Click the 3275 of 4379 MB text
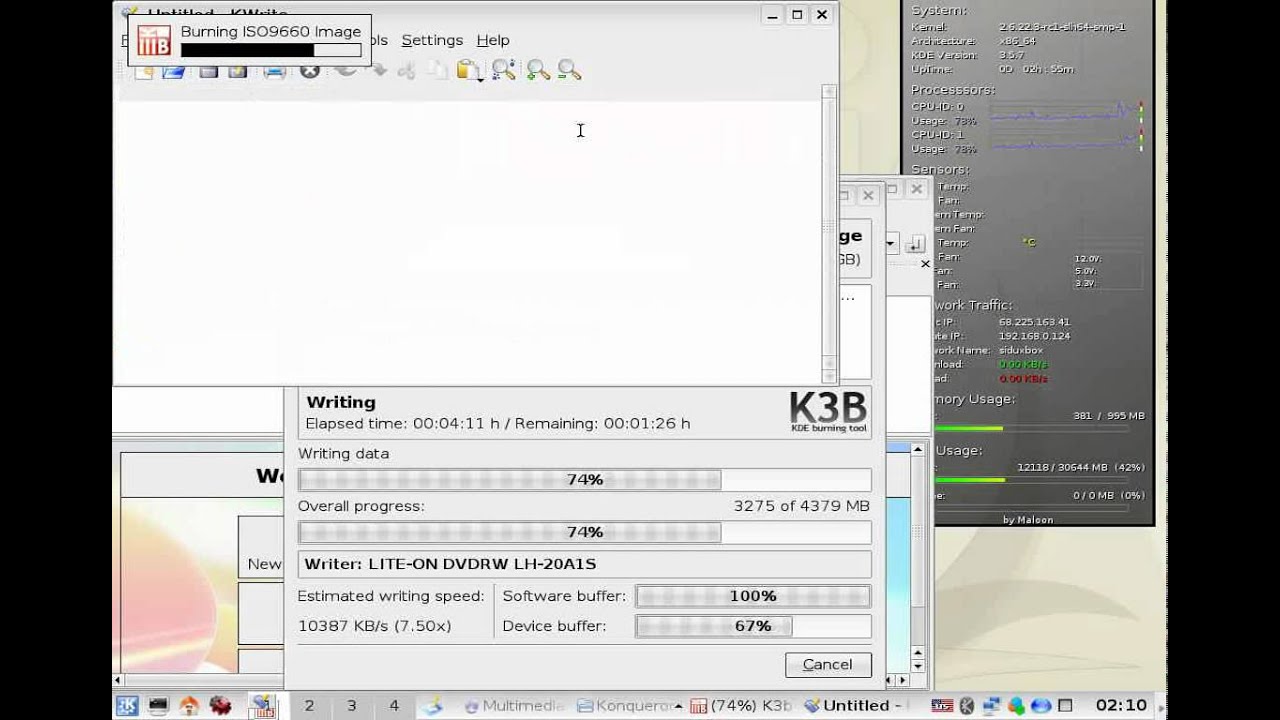Screen dimensions: 1280x720 click(801, 506)
